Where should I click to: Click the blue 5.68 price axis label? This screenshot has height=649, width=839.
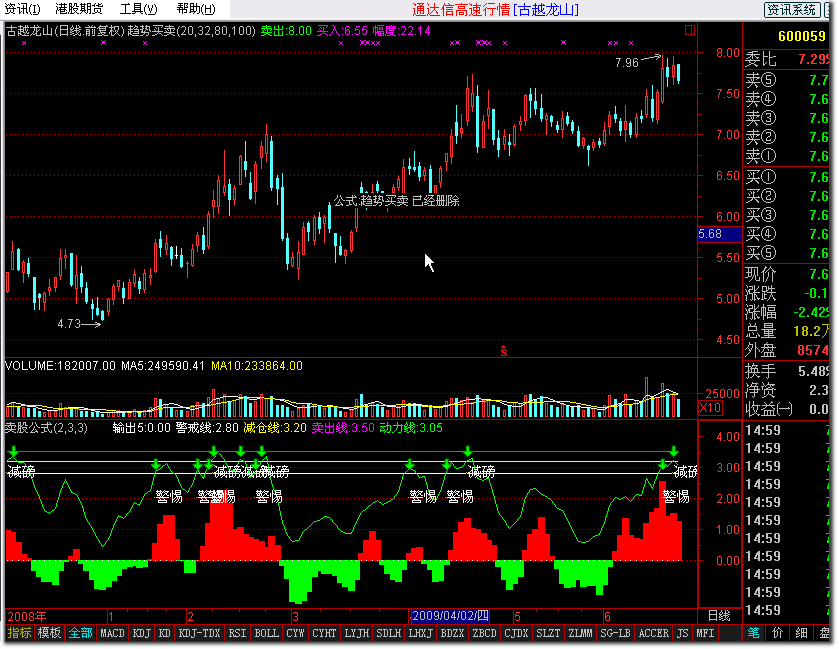720,234
